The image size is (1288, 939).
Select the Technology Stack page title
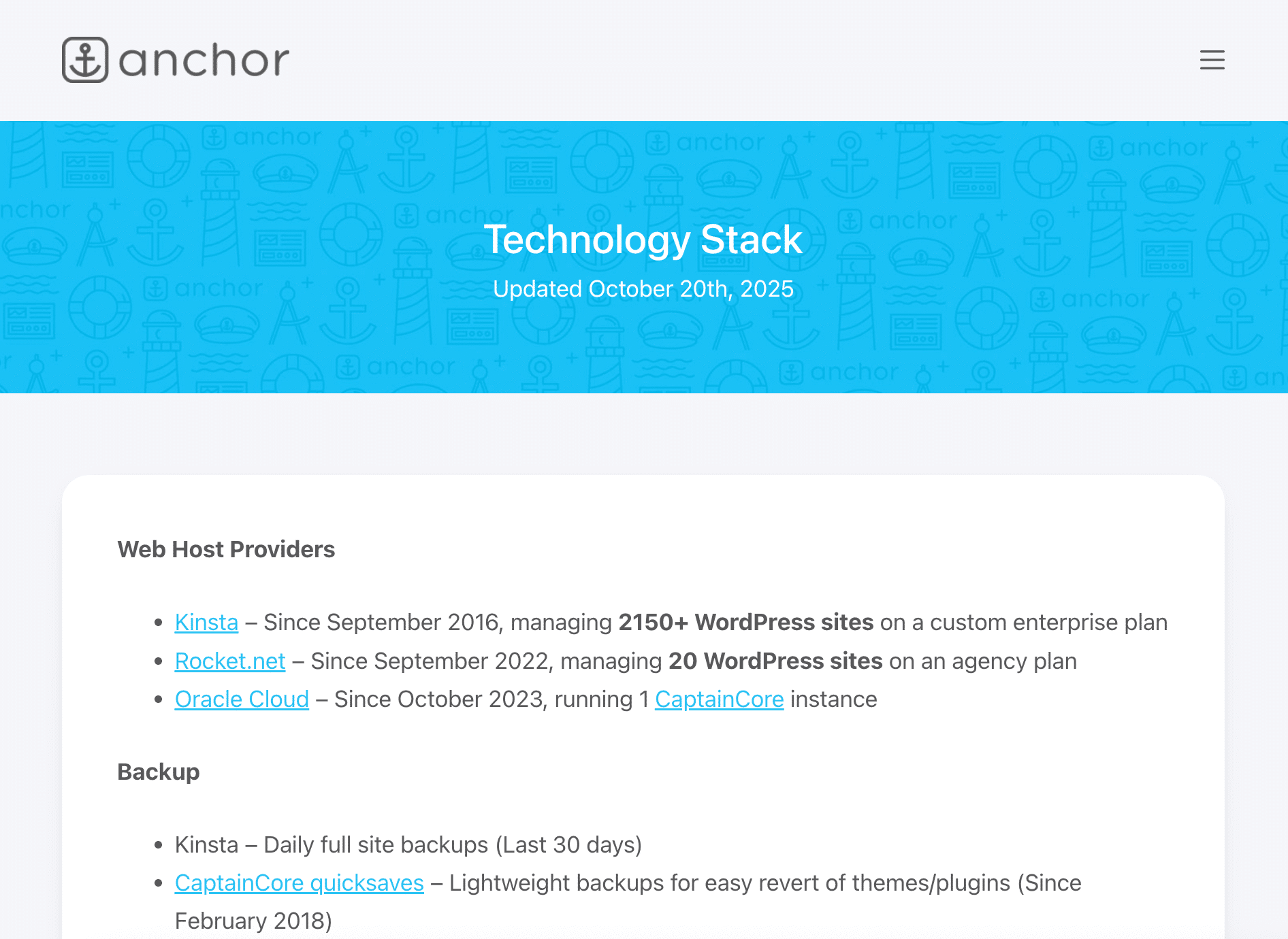(x=643, y=240)
